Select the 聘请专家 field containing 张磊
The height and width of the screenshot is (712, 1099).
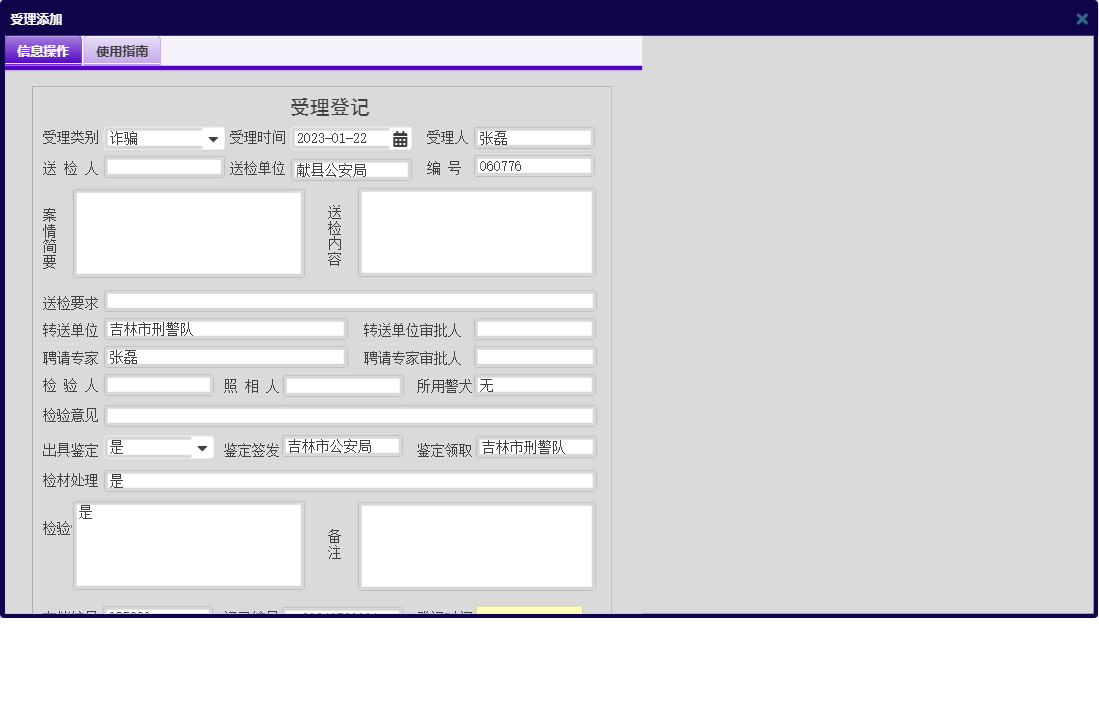225,356
